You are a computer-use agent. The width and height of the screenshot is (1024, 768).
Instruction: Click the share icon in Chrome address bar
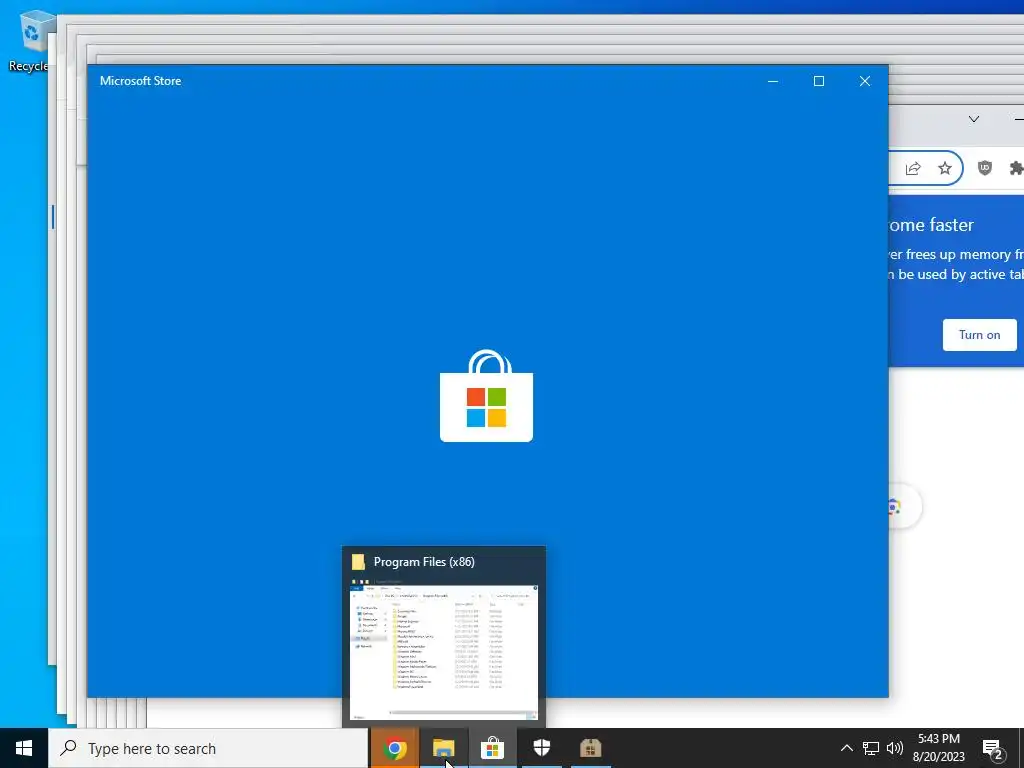(x=913, y=168)
